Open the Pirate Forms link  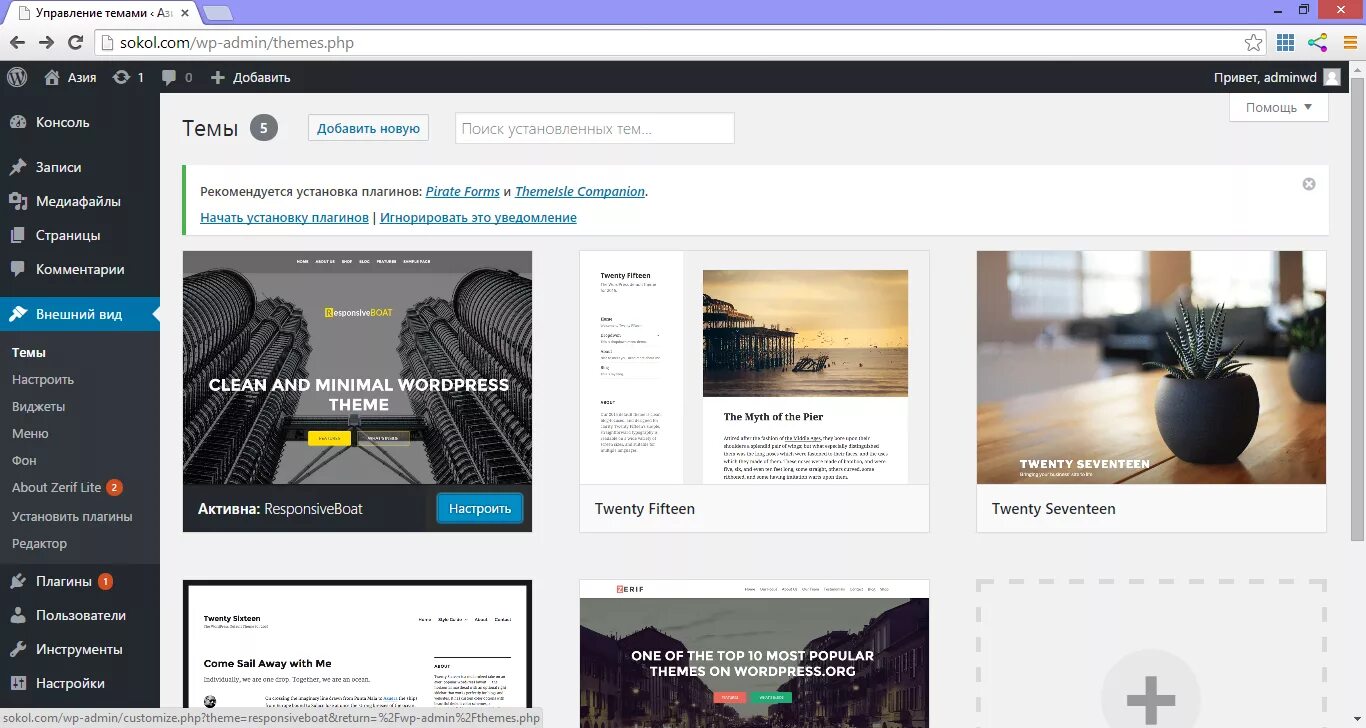[463, 191]
